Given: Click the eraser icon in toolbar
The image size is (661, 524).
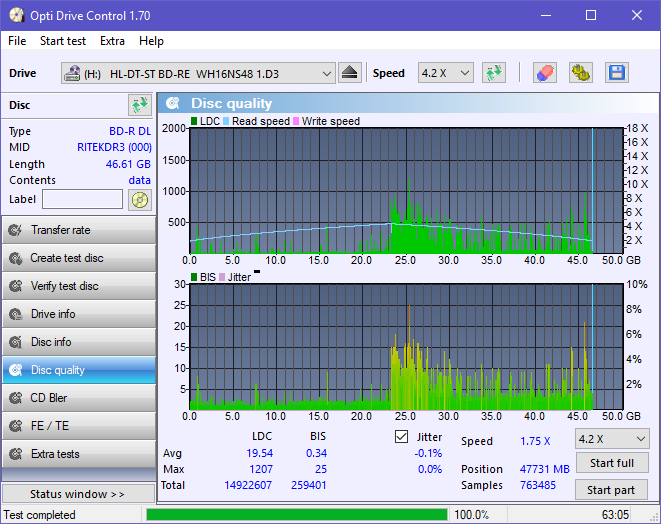Looking at the screenshot, I should (x=545, y=73).
